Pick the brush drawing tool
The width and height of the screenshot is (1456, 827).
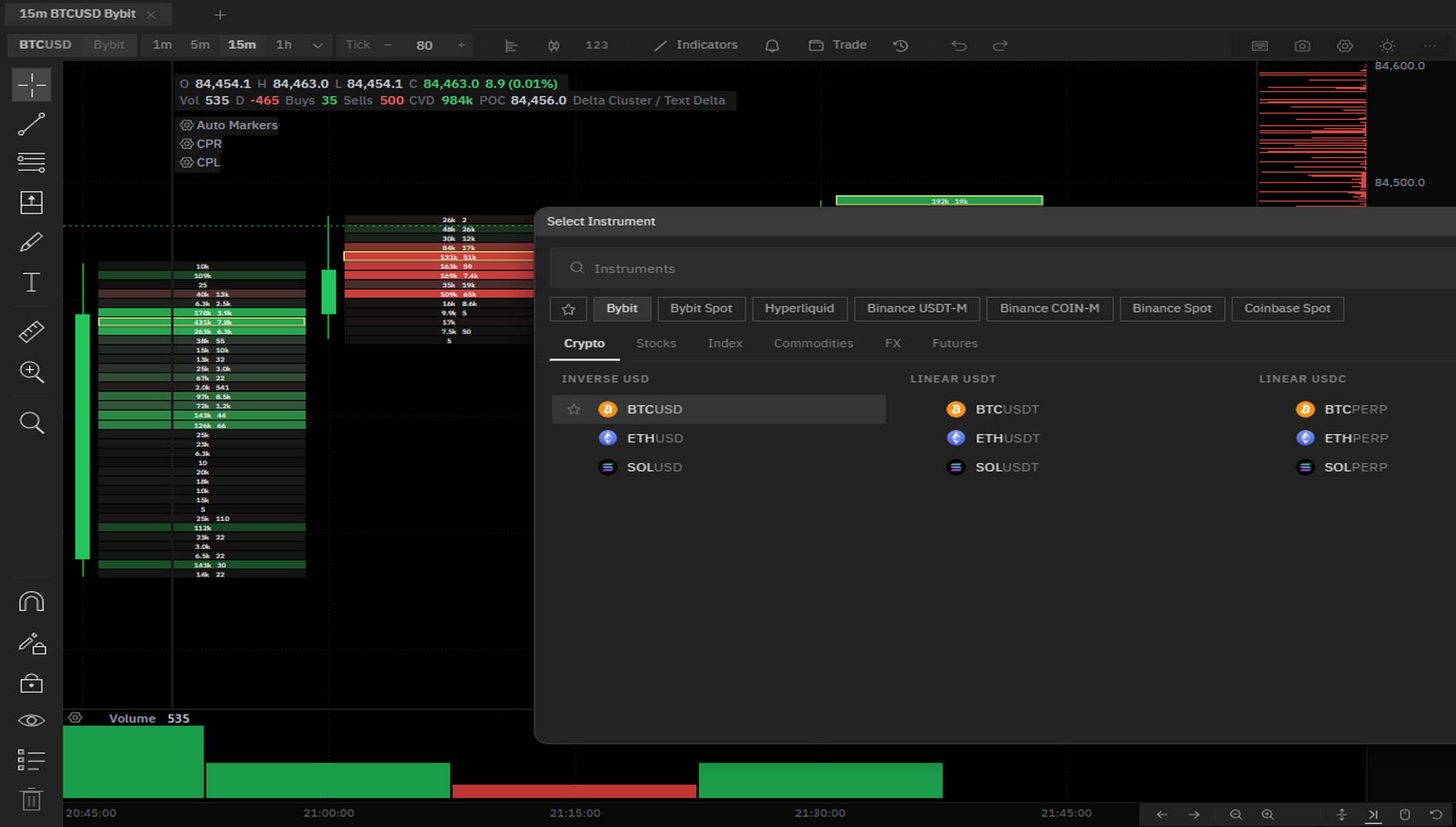31,242
